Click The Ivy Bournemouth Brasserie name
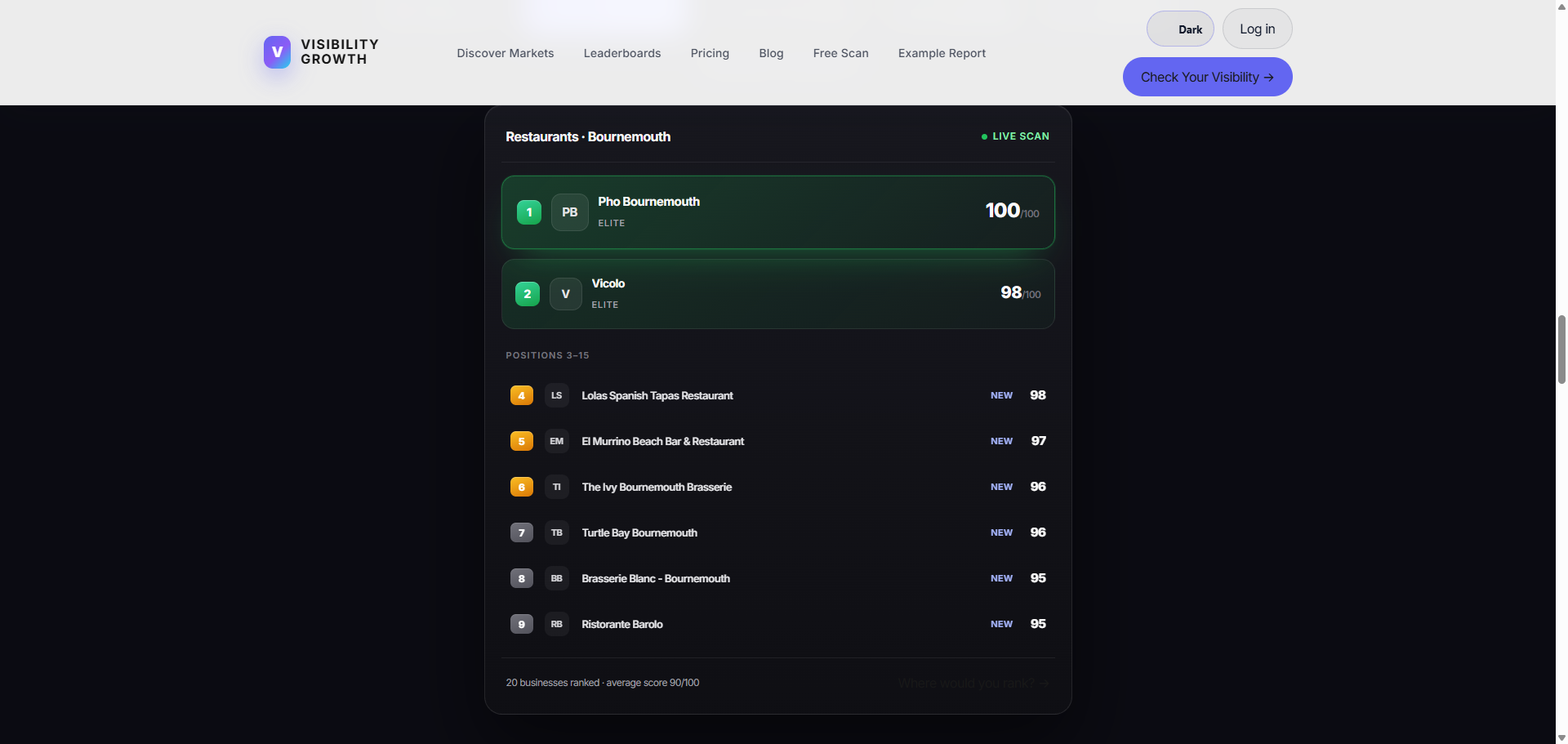 pos(657,487)
